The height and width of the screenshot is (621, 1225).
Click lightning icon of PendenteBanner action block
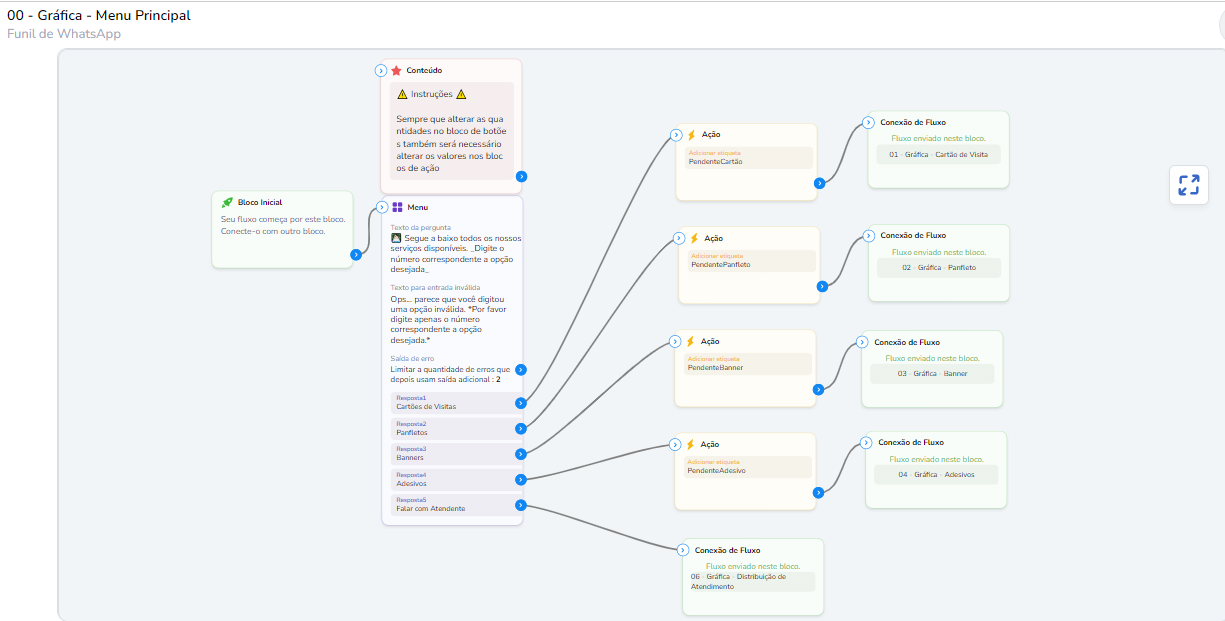pos(690,342)
